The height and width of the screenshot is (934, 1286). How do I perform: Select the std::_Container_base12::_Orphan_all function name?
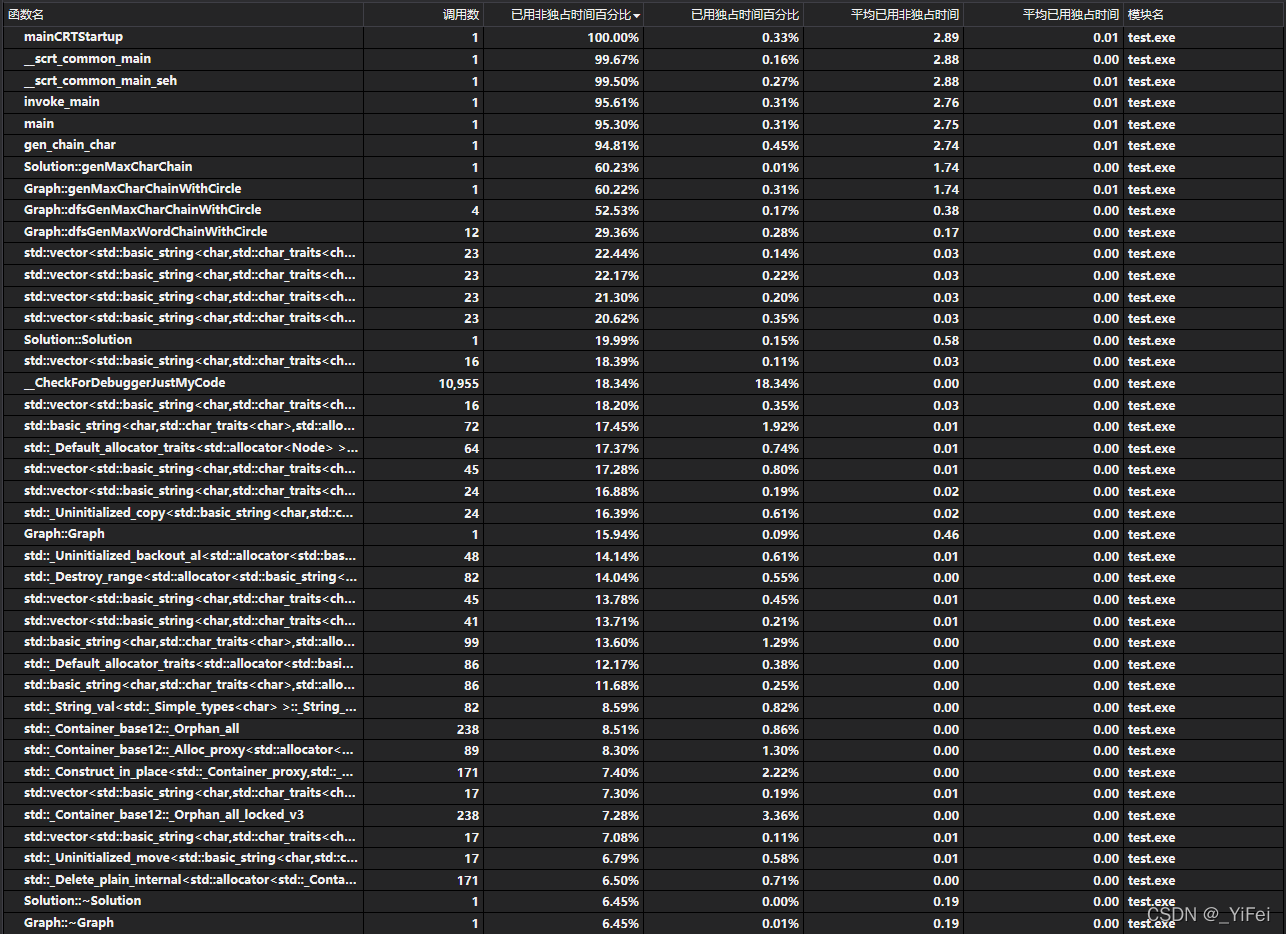click(132, 729)
